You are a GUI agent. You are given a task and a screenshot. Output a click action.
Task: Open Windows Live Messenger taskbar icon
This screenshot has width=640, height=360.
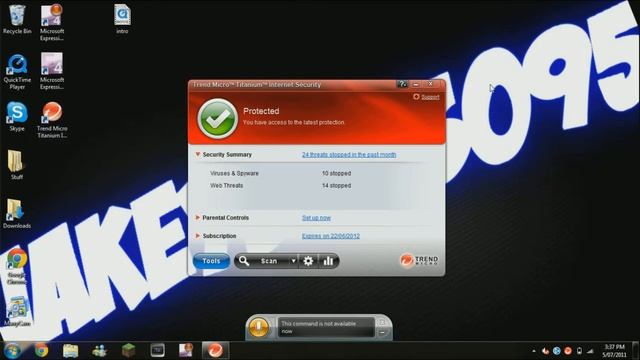pyautogui.click(x=99, y=351)
